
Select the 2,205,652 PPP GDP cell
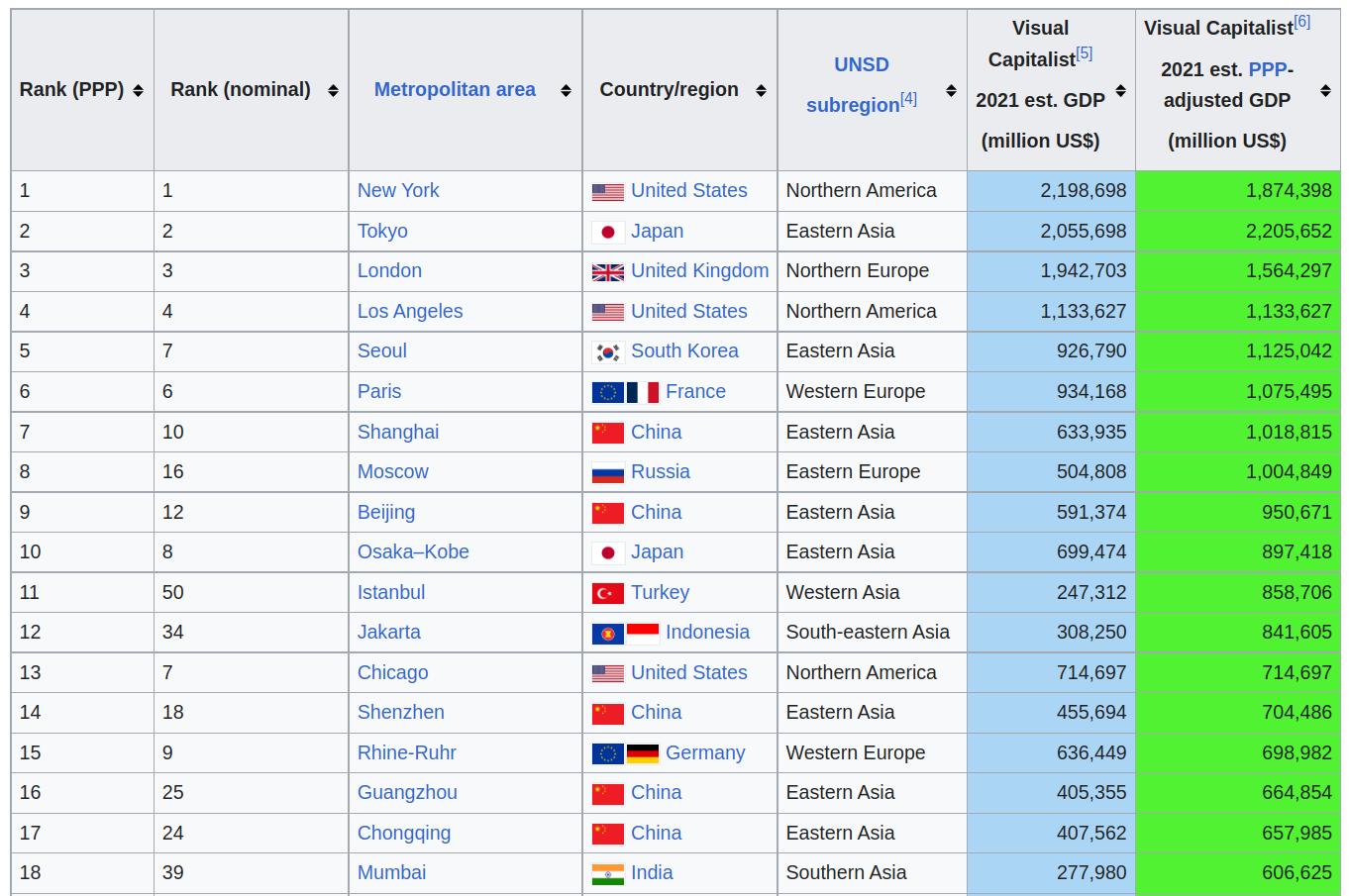coord(1238,231)
